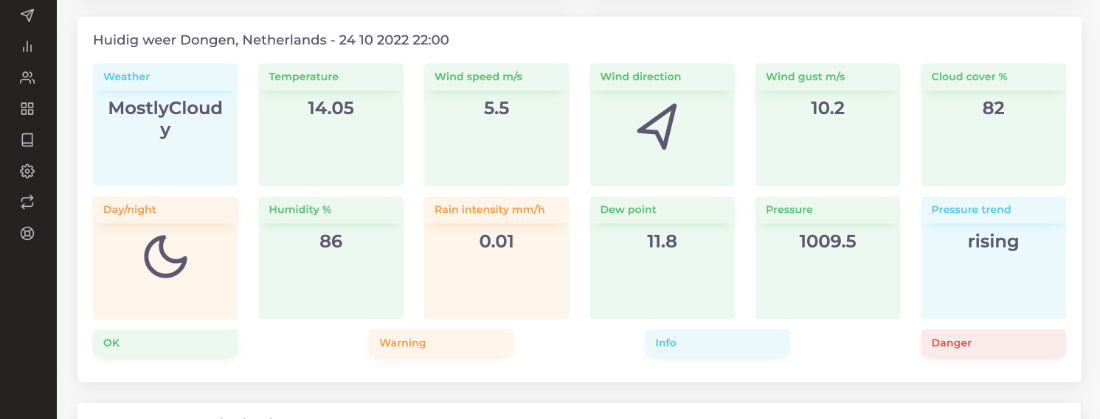Click the Rain intensity mm/h card
The image size is (1100, 419).
(x=496, y=257)
